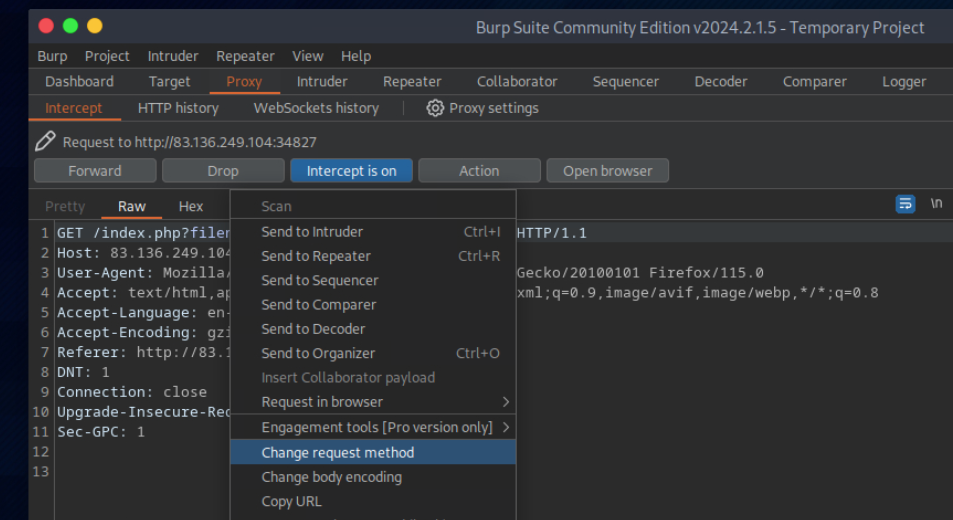953x520 pixels.
Task: Click the Drop button
Action: pyautogui.click(x=223, y=171)
